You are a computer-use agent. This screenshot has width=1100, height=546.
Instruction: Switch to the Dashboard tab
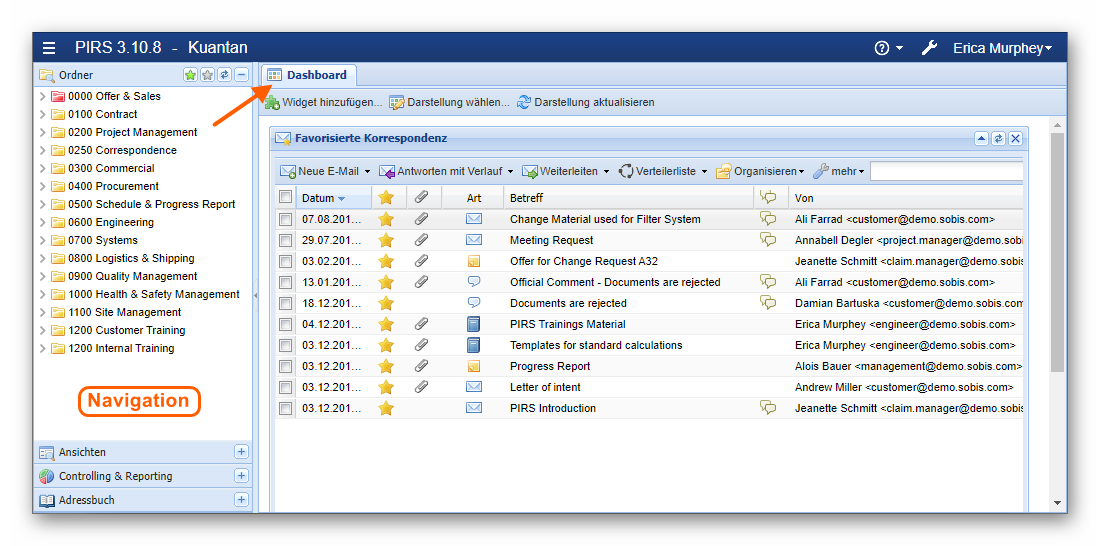click(308, 75)
